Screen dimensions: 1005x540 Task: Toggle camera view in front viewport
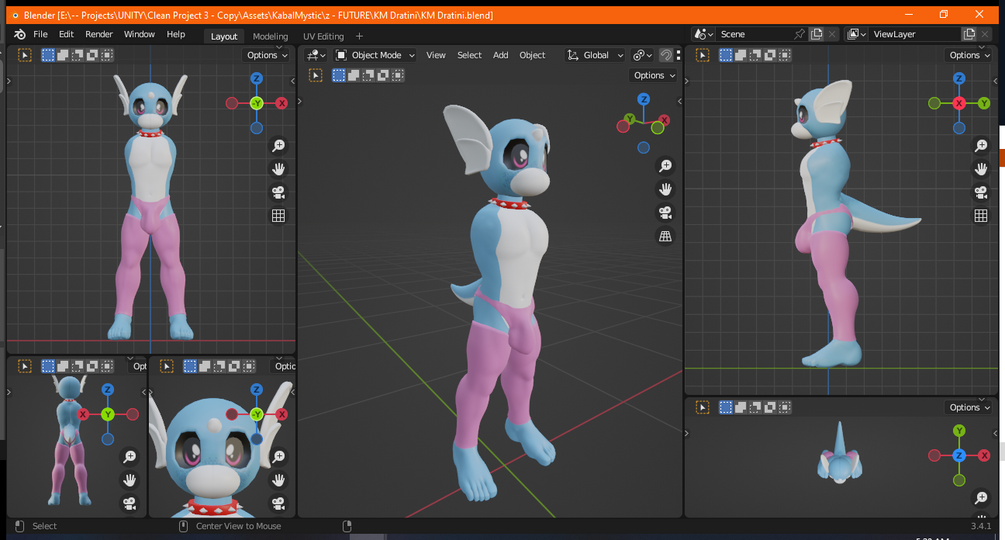(x=278, y=192)
